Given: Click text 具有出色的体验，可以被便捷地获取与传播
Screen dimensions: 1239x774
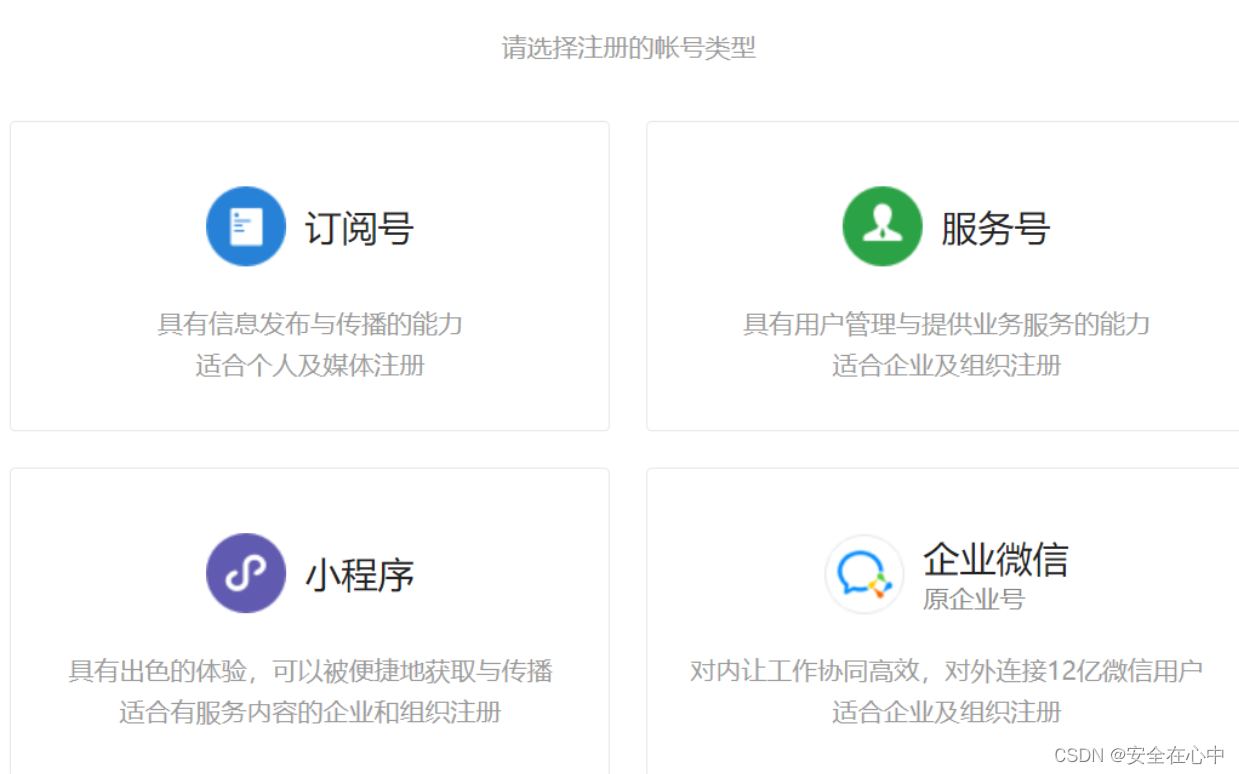Looking at the screenshot, I should point(310,671).
